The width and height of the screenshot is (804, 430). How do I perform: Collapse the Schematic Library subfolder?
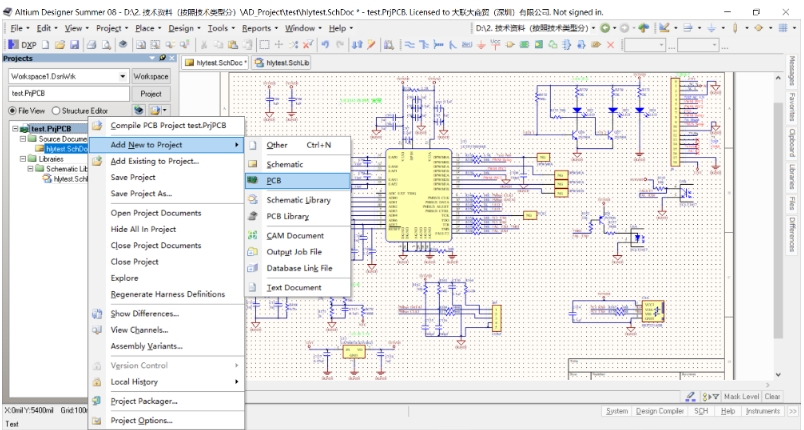[x=30, y=169]
